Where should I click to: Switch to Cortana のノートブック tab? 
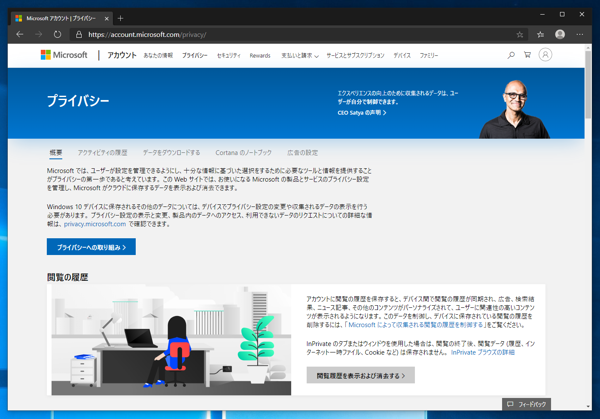(243, 153)
